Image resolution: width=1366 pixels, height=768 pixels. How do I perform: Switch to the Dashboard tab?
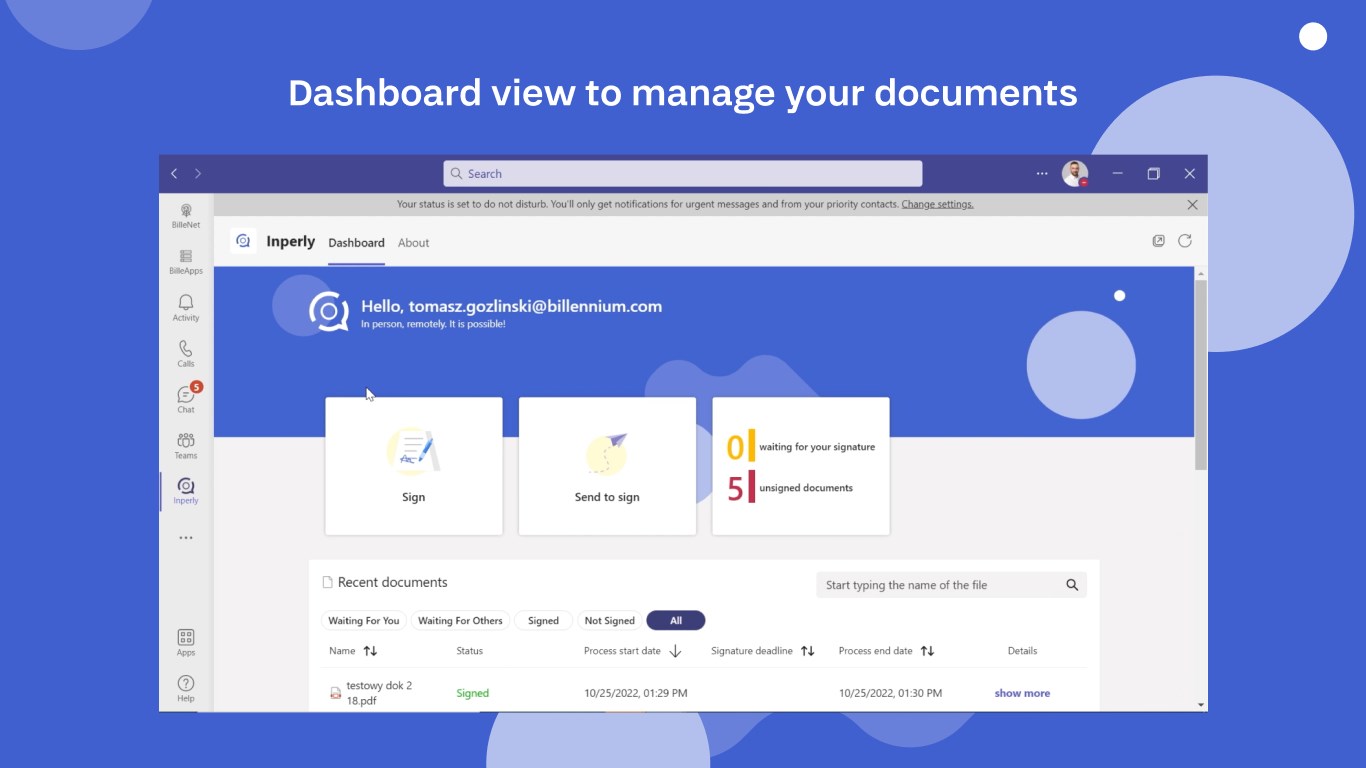coord(357,243)
